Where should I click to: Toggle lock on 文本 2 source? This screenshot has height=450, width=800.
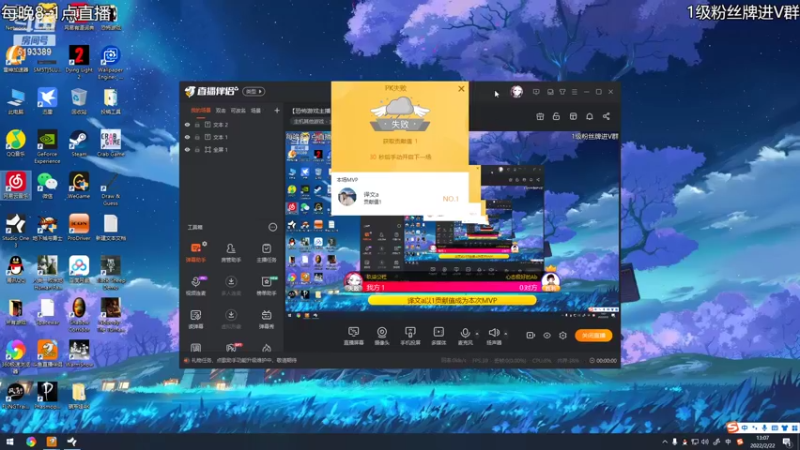(197, 124)
